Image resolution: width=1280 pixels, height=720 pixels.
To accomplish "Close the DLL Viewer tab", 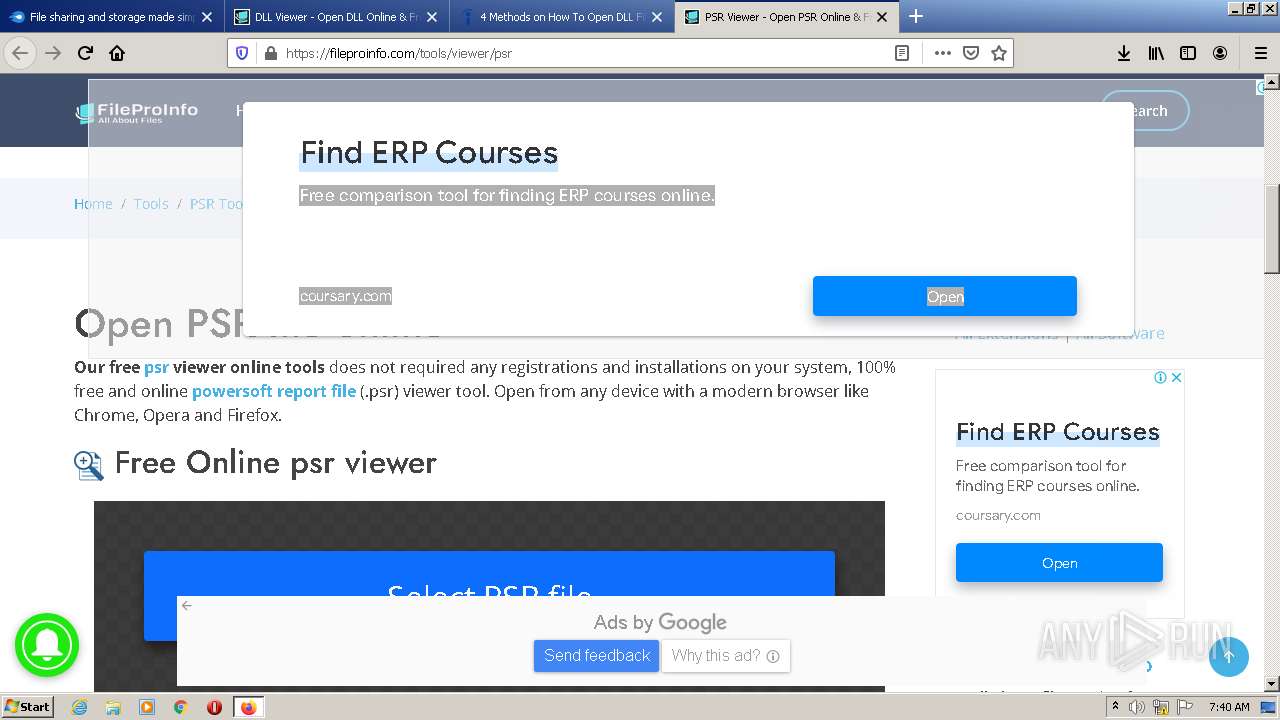I will [432, 16].
